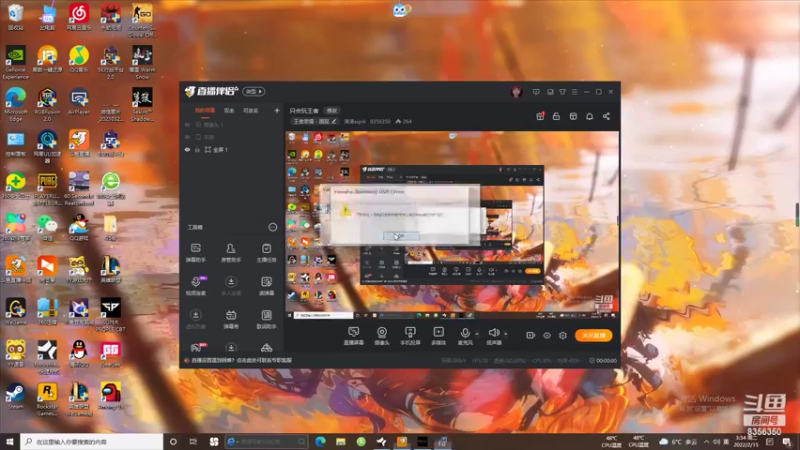Add live screen capture source
The image size is (800, 450).
pyautogui.click(x=354, y=336)
